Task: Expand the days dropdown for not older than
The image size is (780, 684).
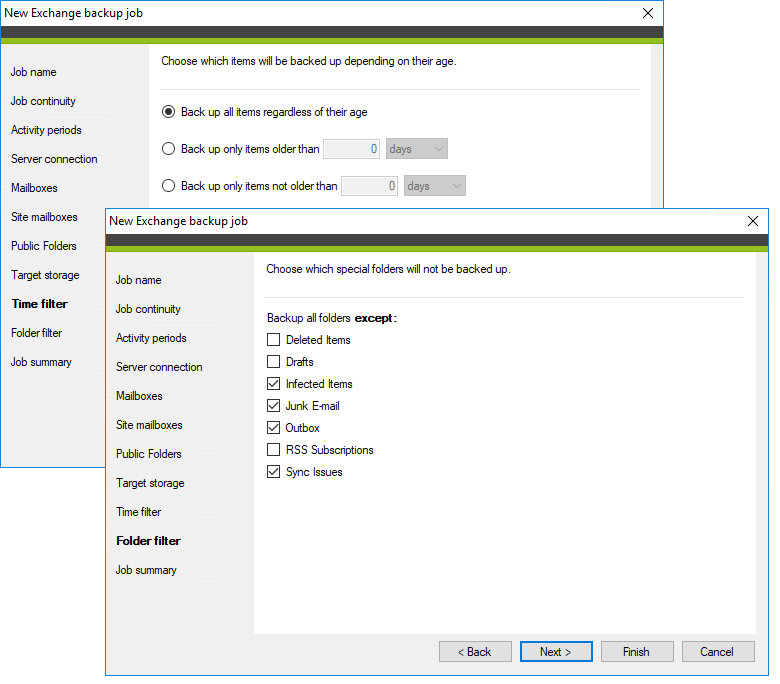Action: coord(435,186)
